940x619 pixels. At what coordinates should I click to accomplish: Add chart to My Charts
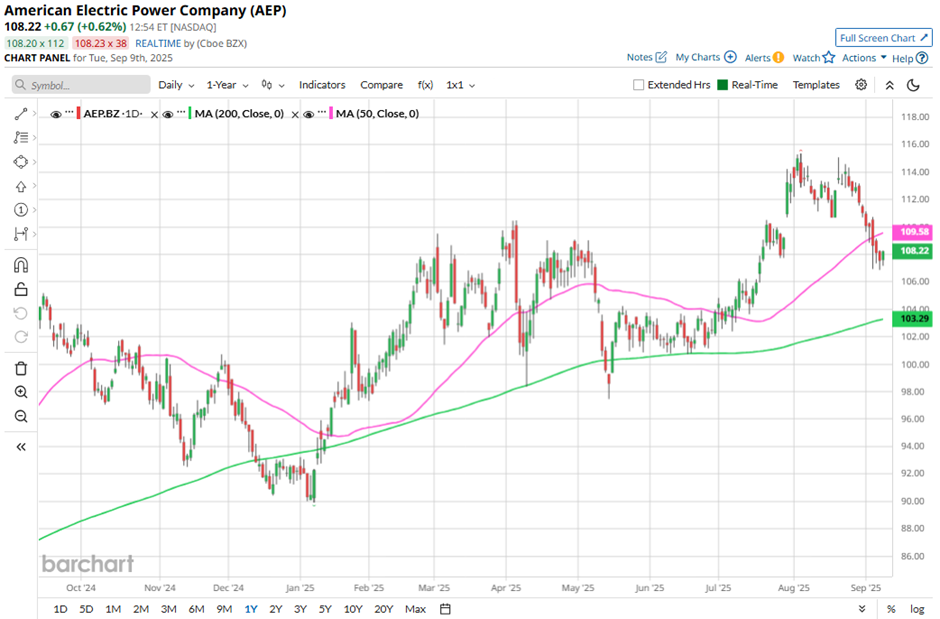[x=706, y=58]
